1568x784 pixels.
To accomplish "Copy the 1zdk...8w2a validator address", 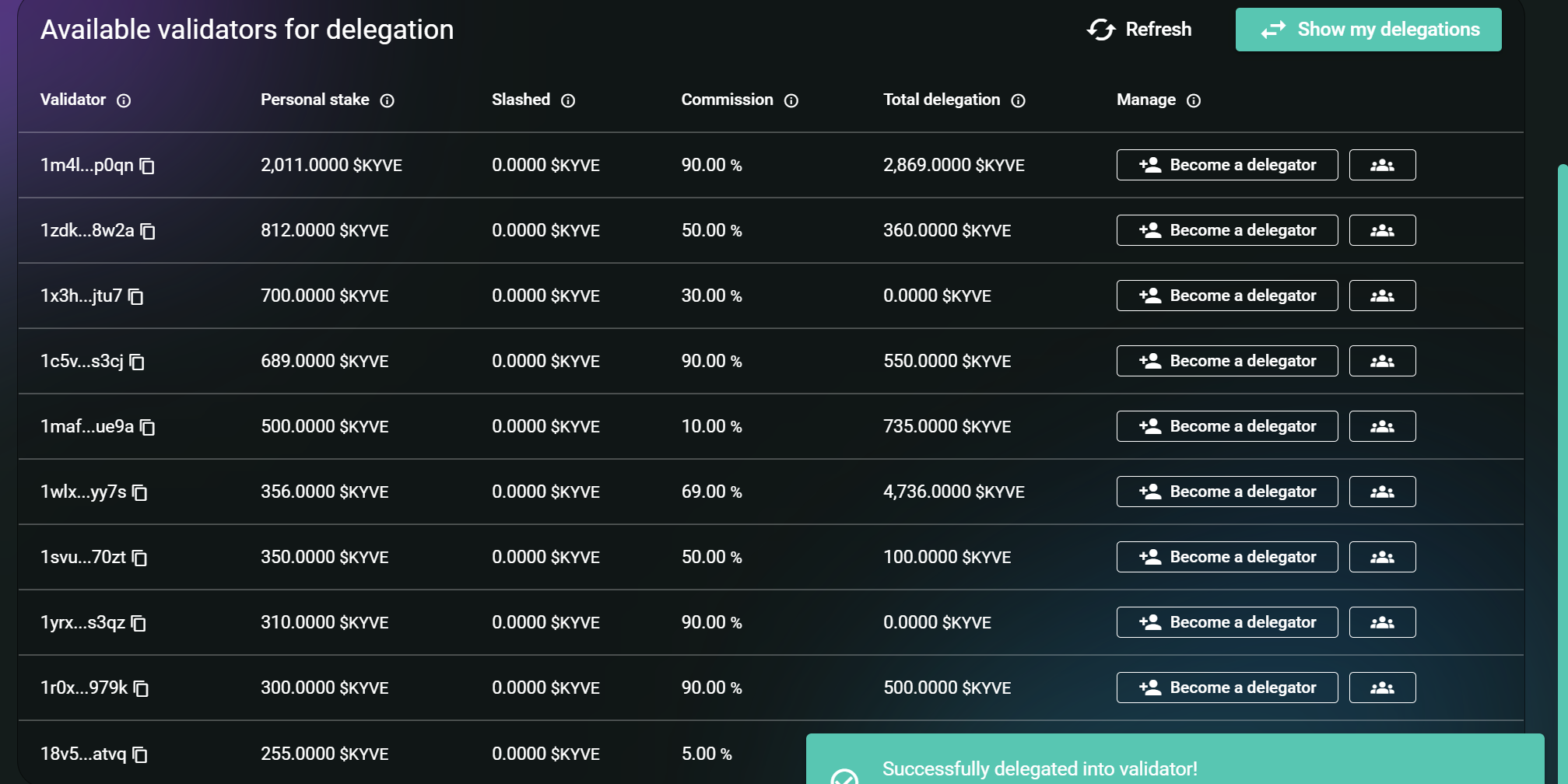I will coord(148,231).
